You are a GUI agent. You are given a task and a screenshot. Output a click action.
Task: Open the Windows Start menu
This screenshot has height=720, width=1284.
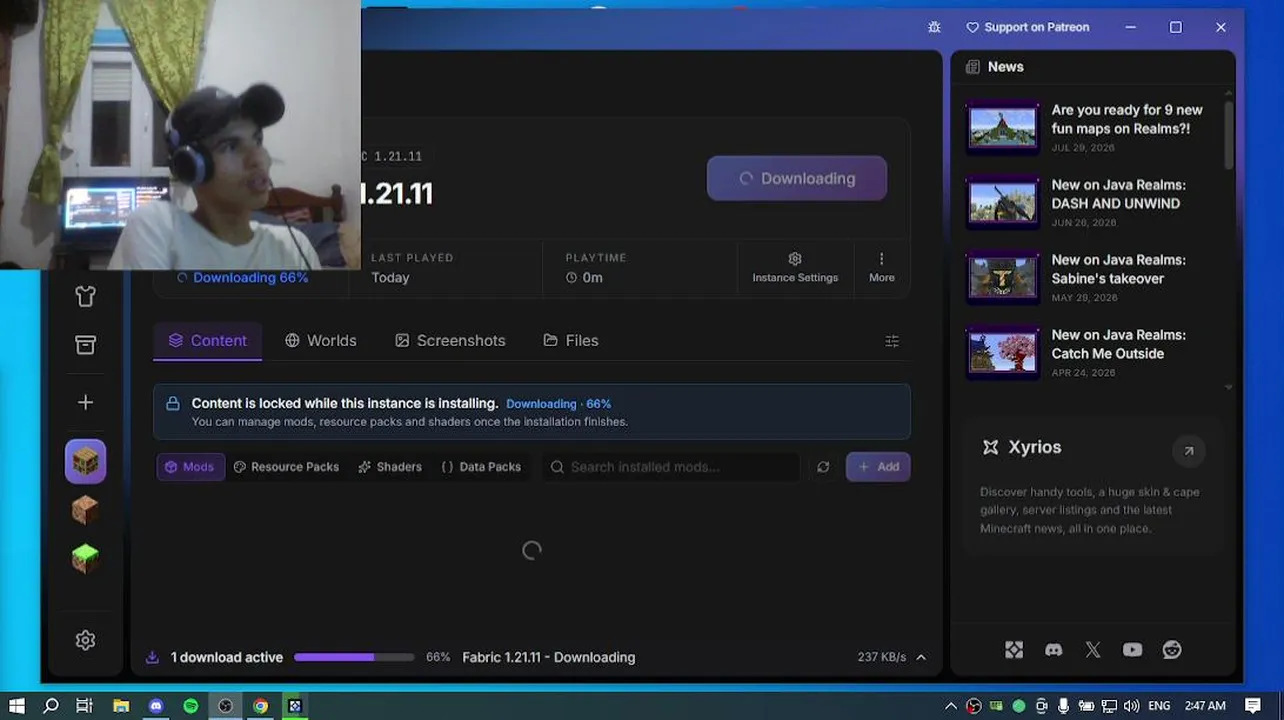(x=17, y=706)
